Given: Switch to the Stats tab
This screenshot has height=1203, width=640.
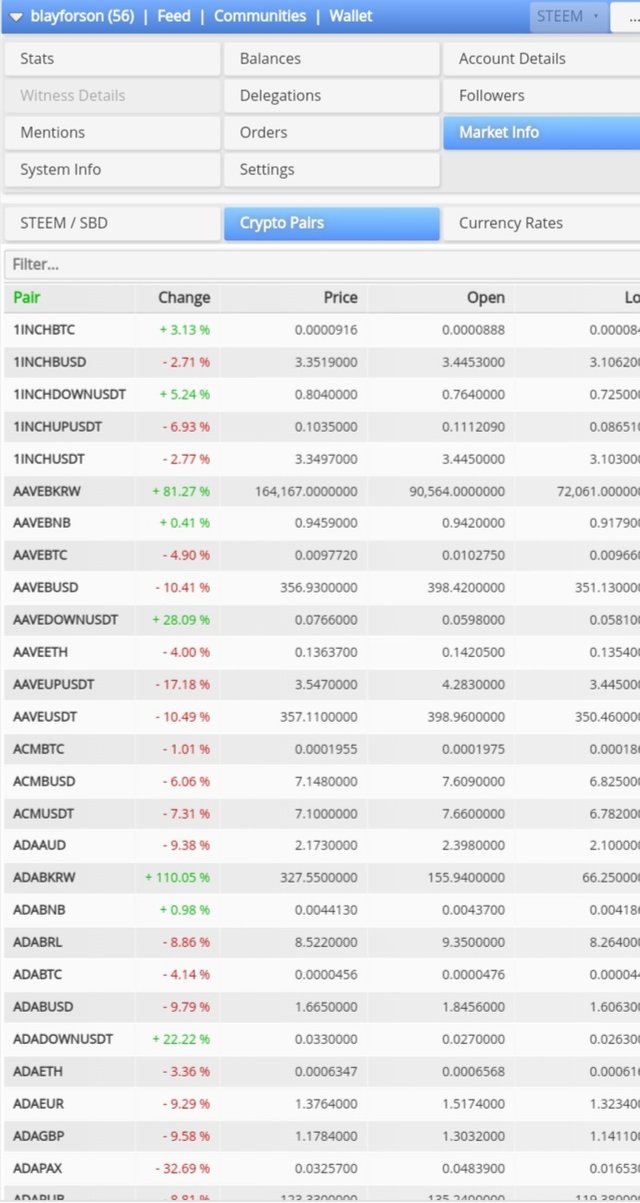Looking at the screenshot, I should coord(111,59).
